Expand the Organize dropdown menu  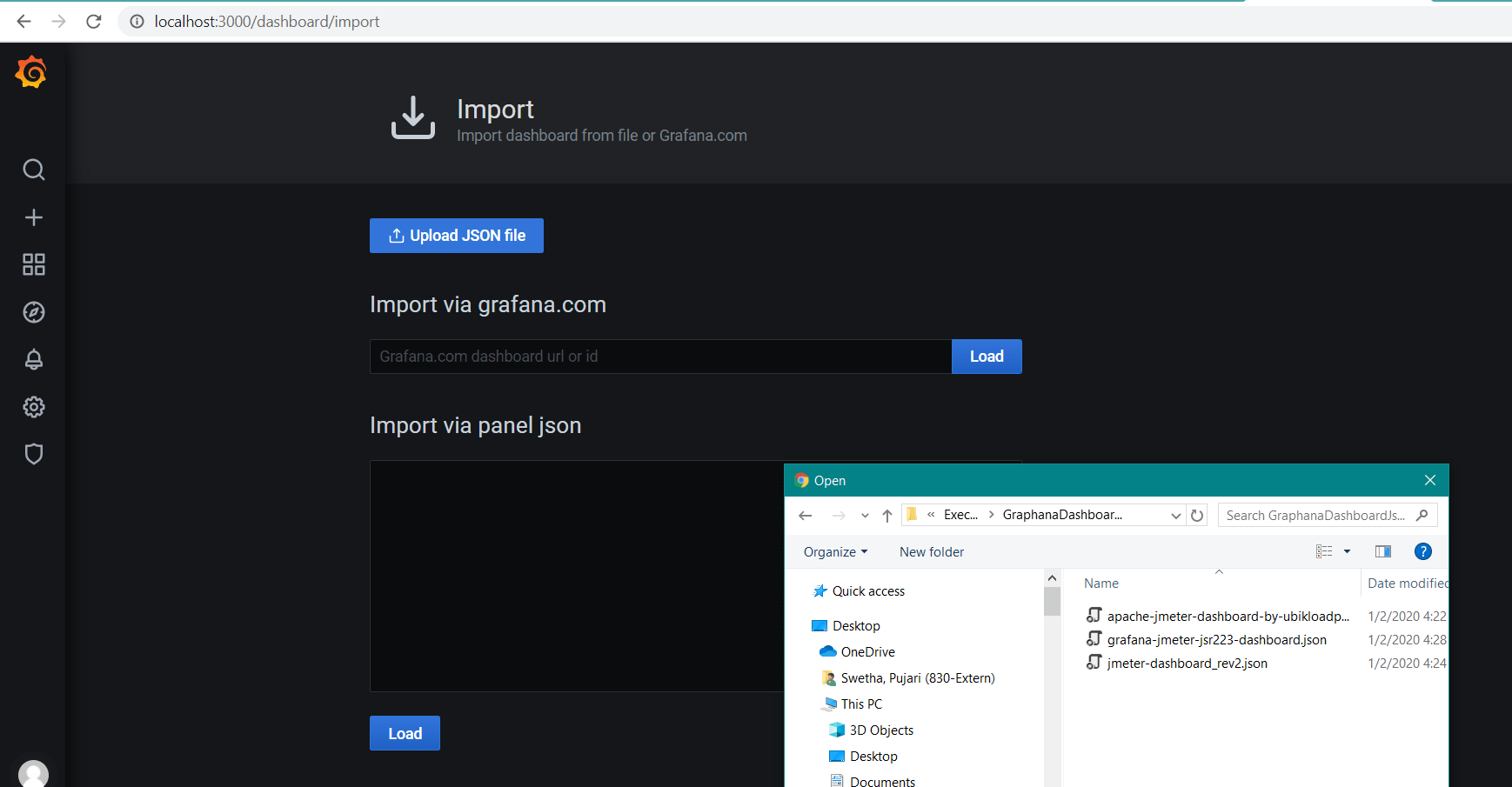(x=835, y=552)
